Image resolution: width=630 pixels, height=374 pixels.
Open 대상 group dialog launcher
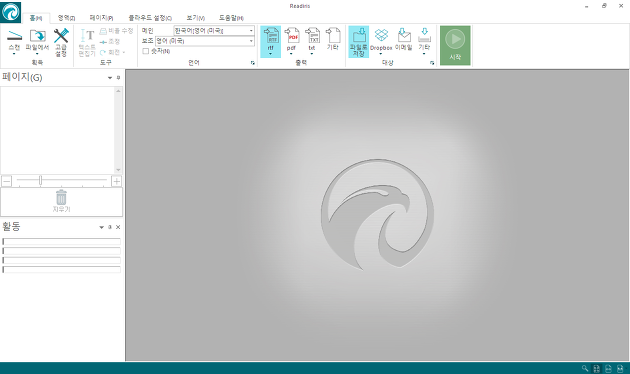point(432,63)
